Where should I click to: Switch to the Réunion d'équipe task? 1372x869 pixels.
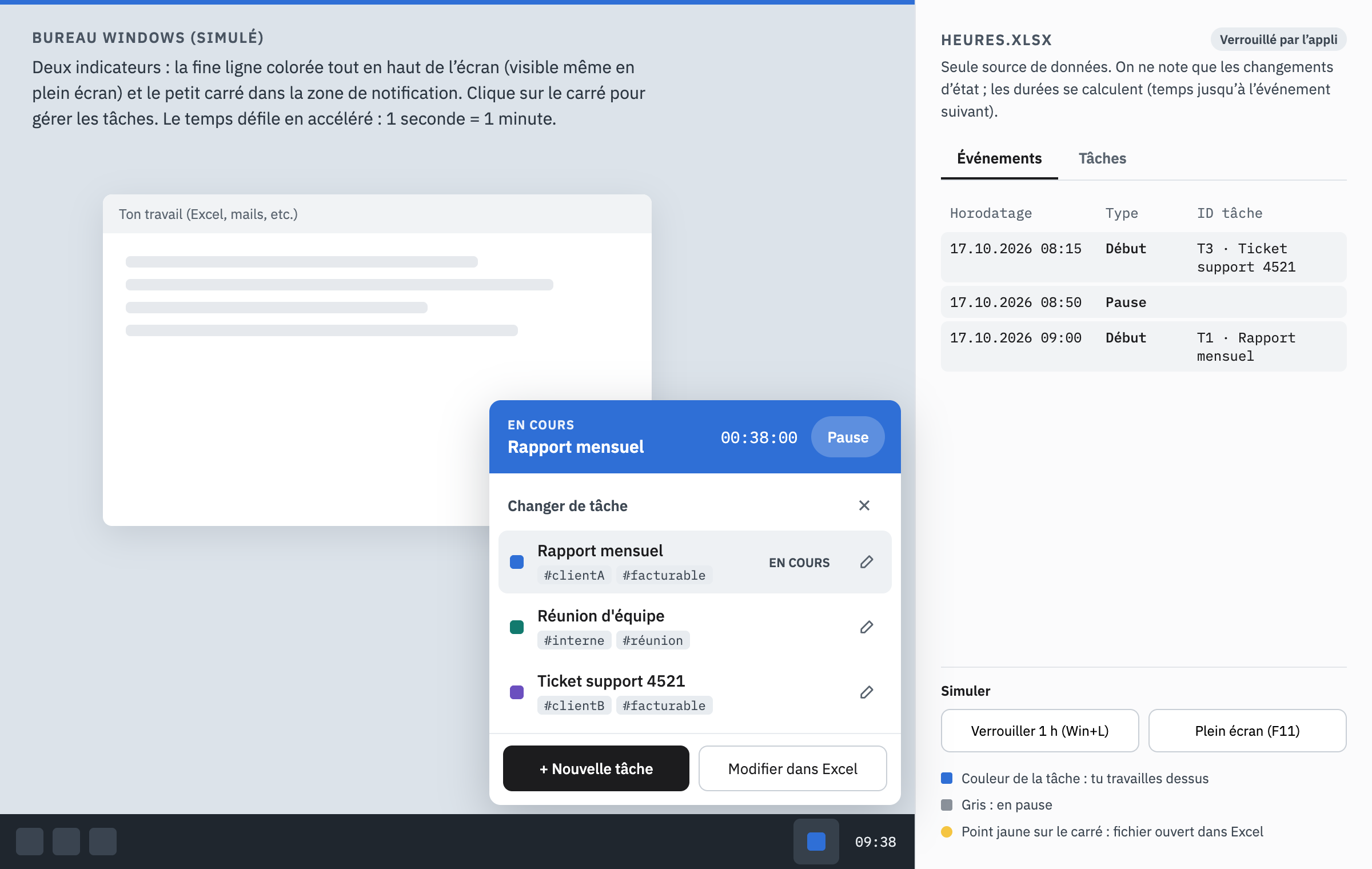(695, 627)
